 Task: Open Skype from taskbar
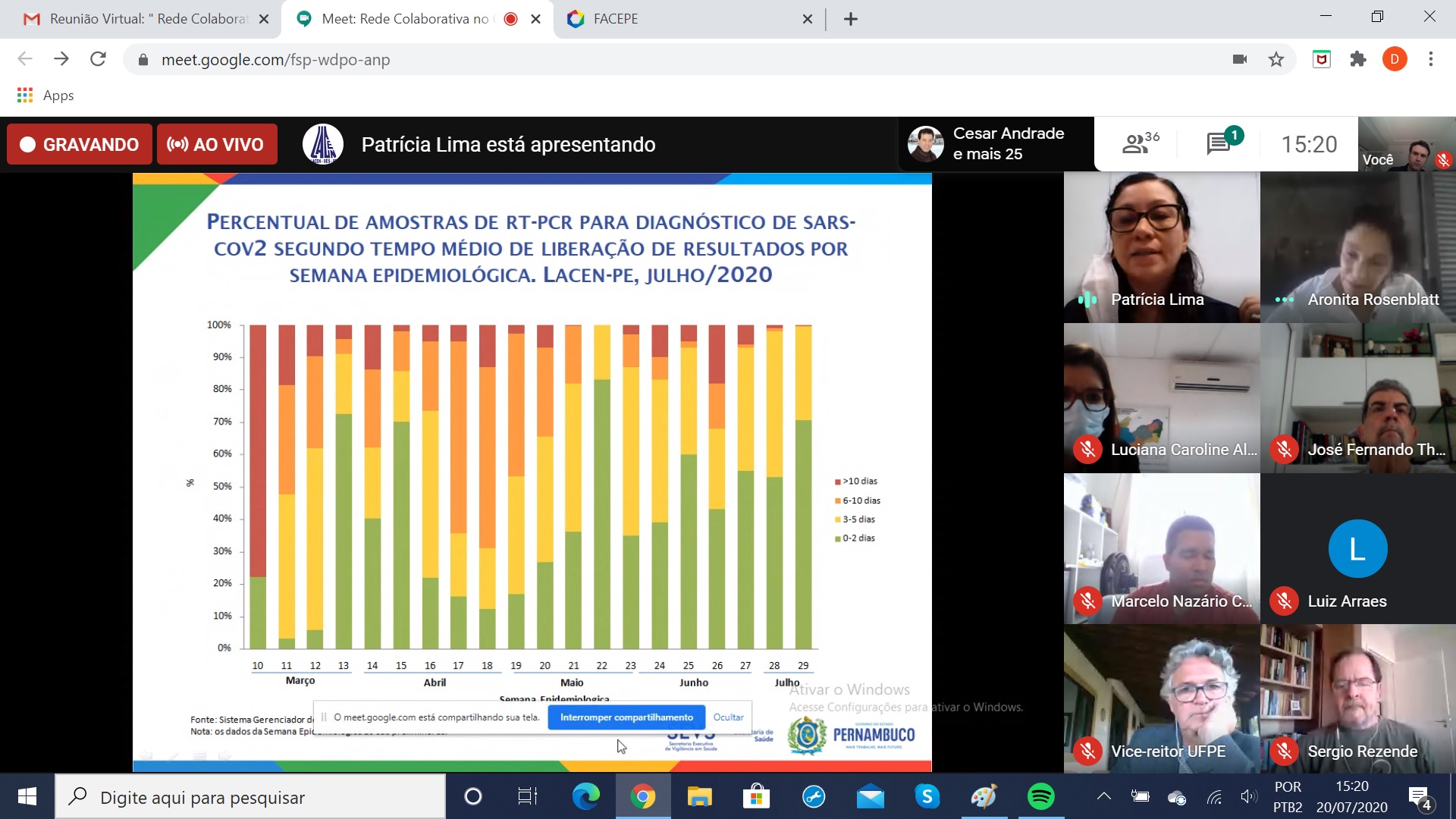click(x=927, y=797)
